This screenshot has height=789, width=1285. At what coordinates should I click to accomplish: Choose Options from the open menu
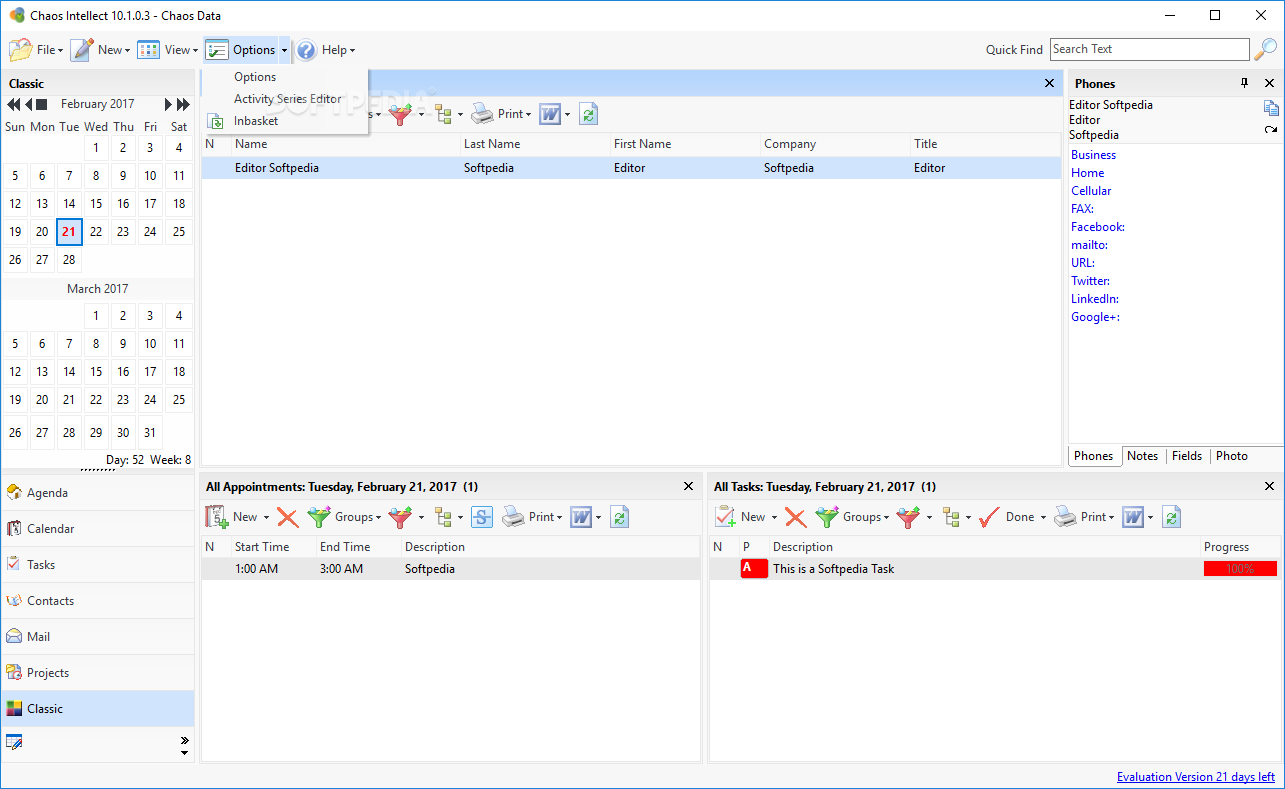255,77
